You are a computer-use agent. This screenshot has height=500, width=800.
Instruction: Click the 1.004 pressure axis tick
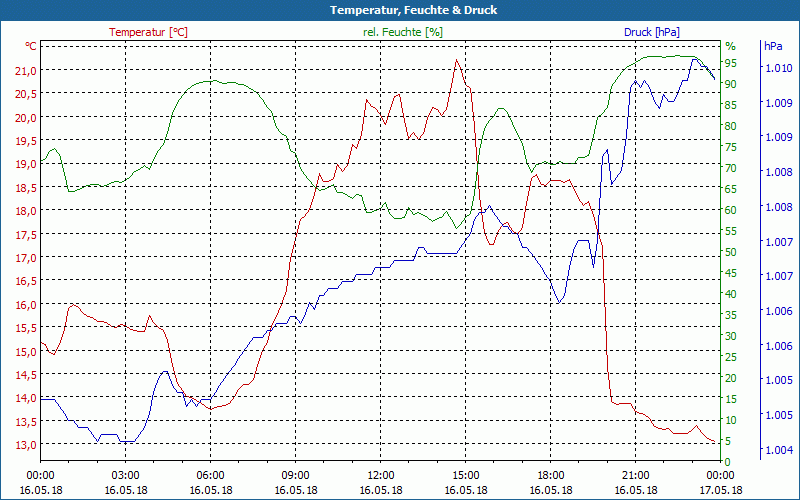tap(779, 450)
